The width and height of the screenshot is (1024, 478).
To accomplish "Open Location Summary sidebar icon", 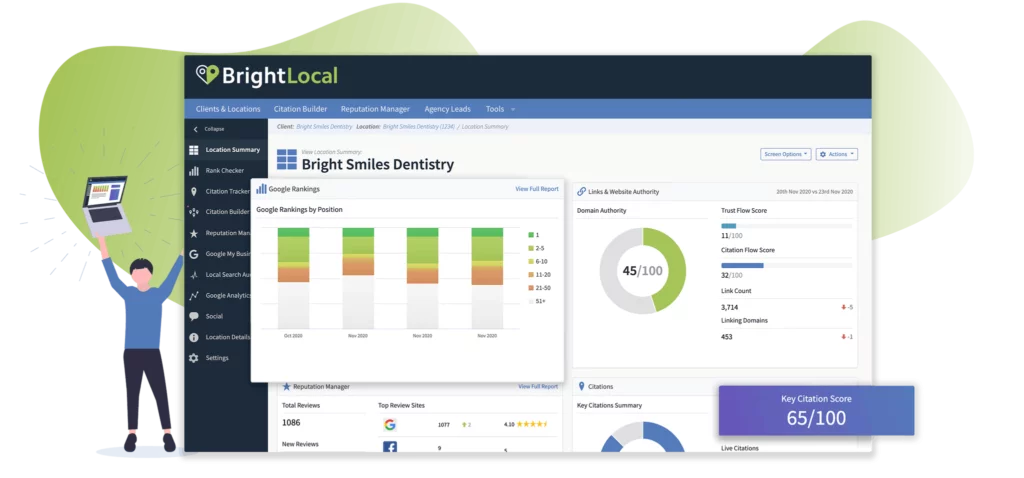I will coord(193,150).
